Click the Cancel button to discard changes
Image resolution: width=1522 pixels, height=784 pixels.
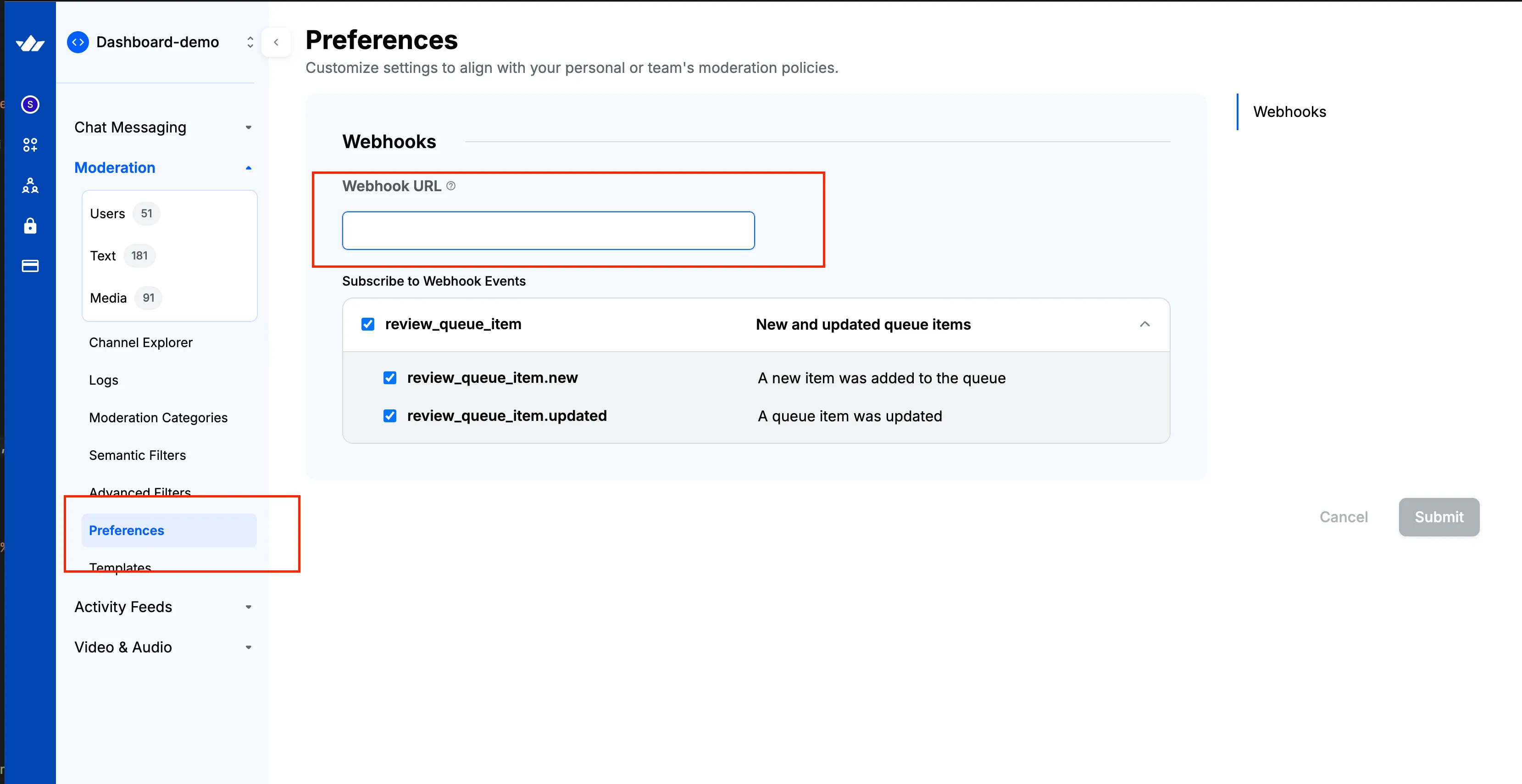point(1343,517)
